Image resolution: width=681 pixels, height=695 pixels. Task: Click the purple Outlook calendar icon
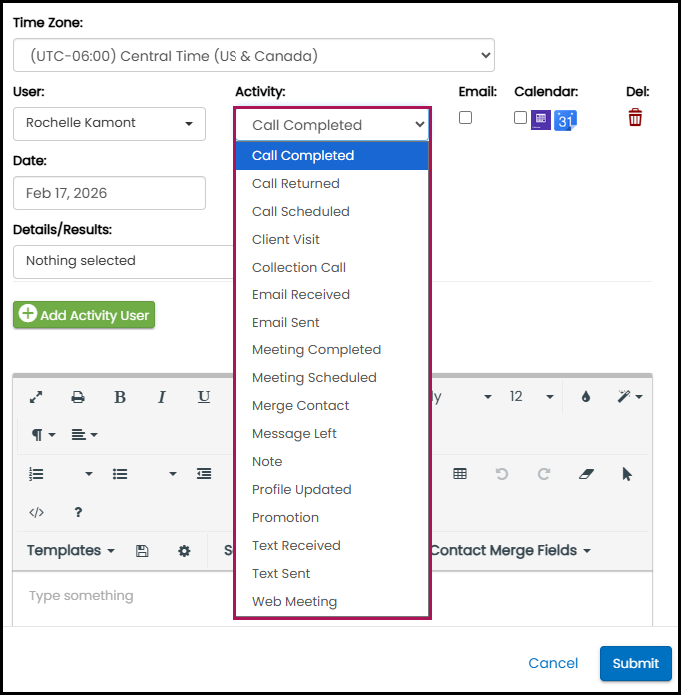tap(541, 120)
